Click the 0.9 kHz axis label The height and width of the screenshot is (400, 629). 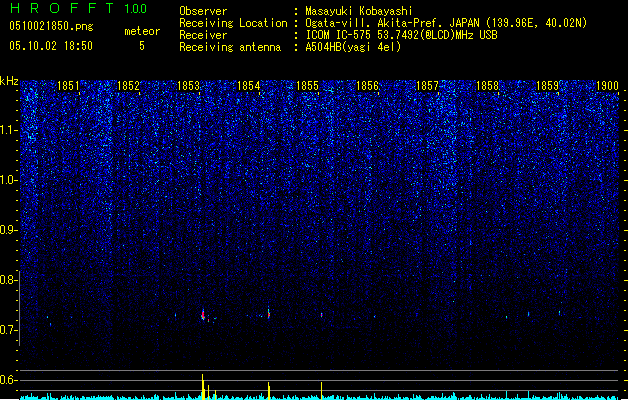pos(8,230)
